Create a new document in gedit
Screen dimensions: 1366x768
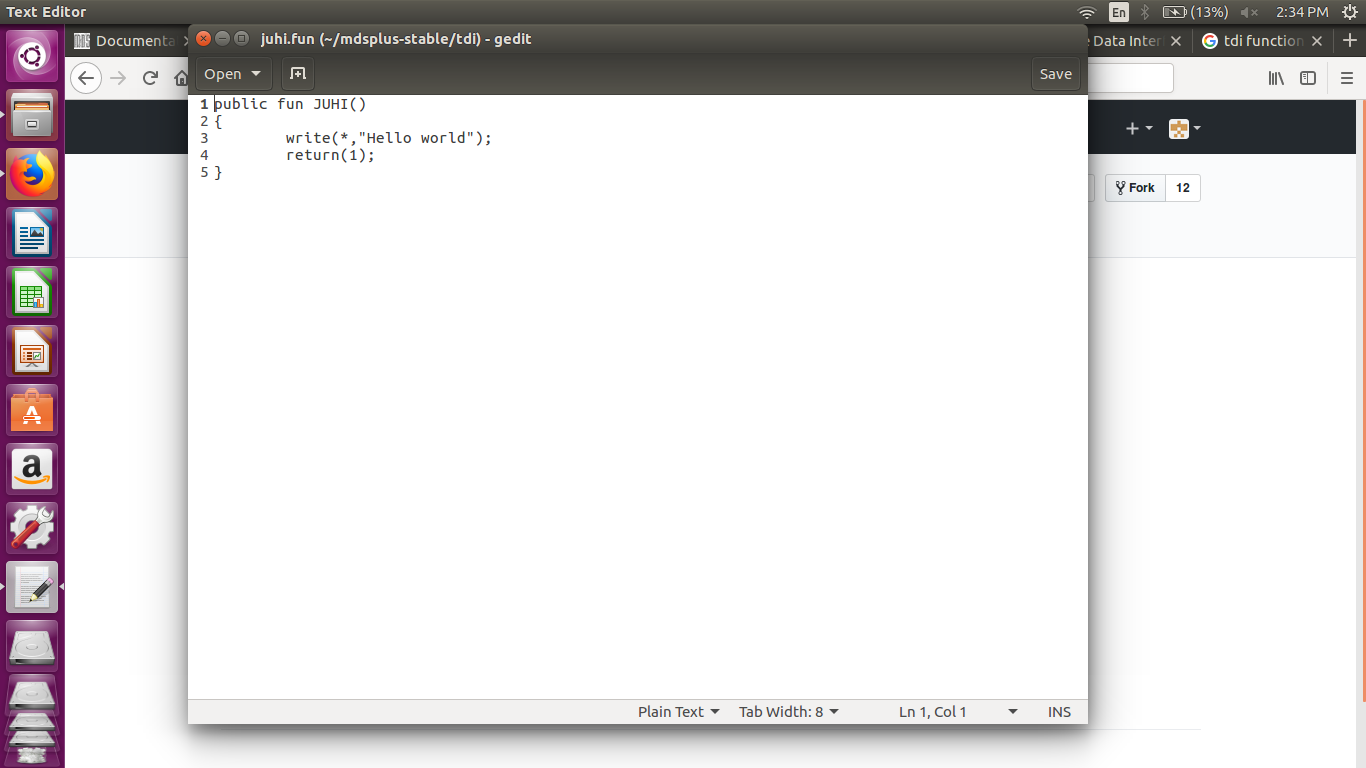(297, 73)
